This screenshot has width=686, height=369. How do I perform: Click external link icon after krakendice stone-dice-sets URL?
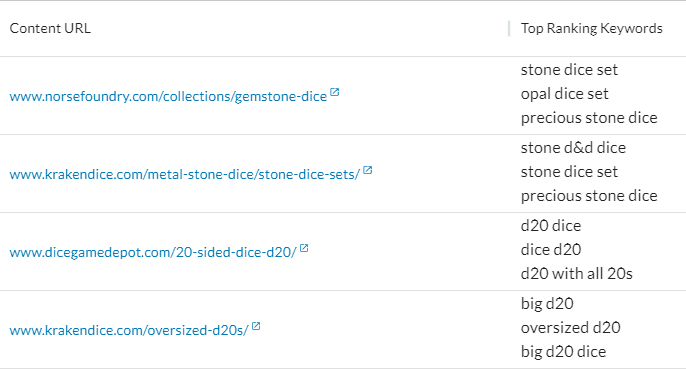pos(368,170)
